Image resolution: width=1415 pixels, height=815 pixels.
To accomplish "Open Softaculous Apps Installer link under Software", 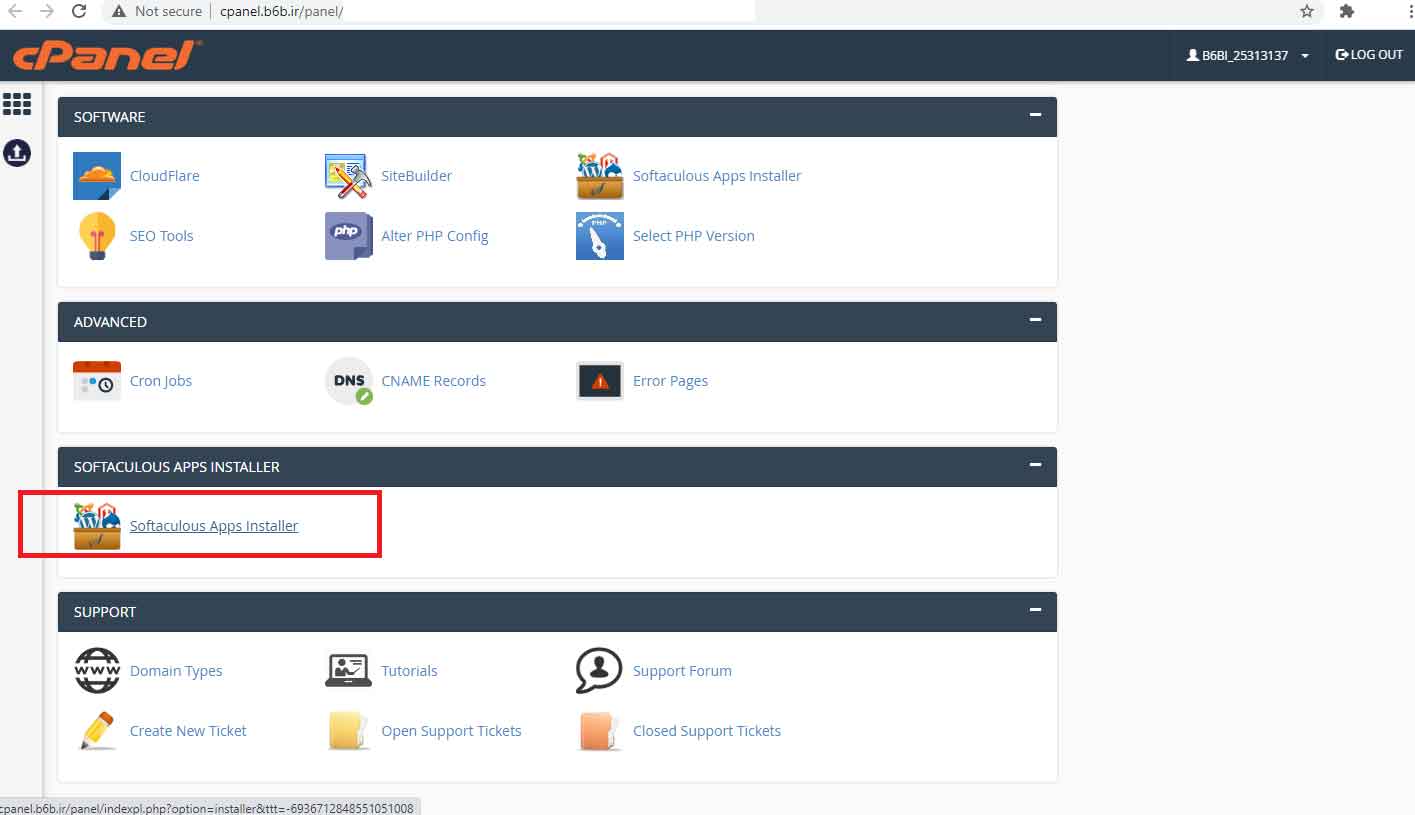I will click(717, 176).
